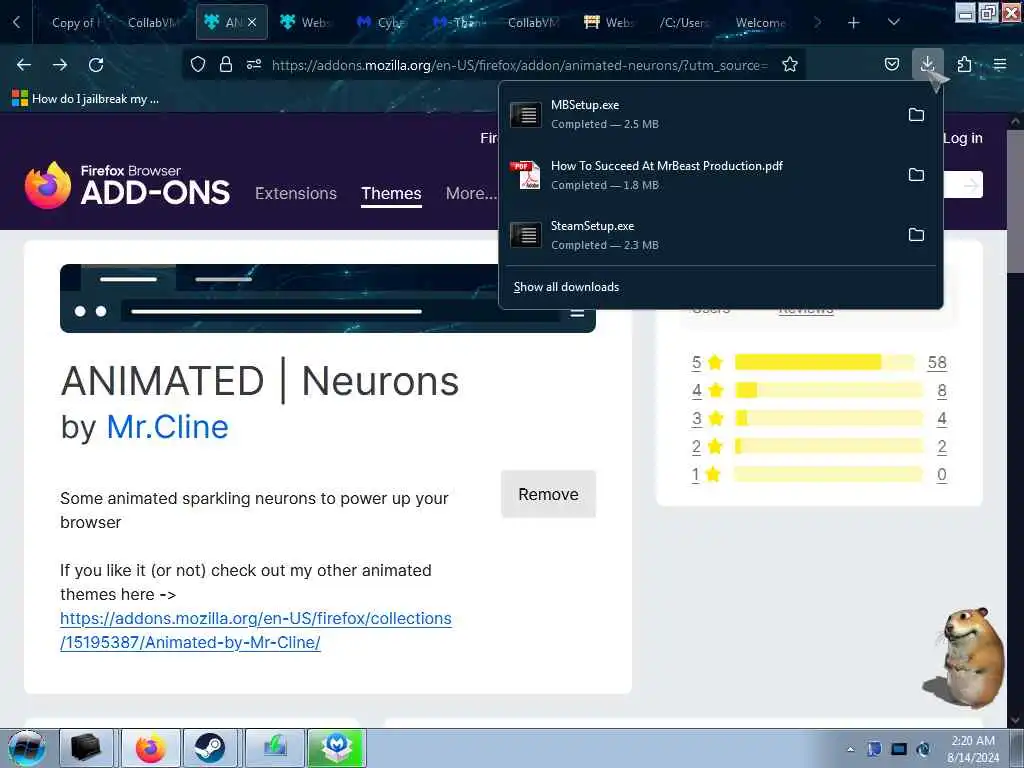Image resolution: width=1024 pixels, height=768 pixels.
Task: Open the 2 two-star reviews count
Action: click(x=942, y=447)
